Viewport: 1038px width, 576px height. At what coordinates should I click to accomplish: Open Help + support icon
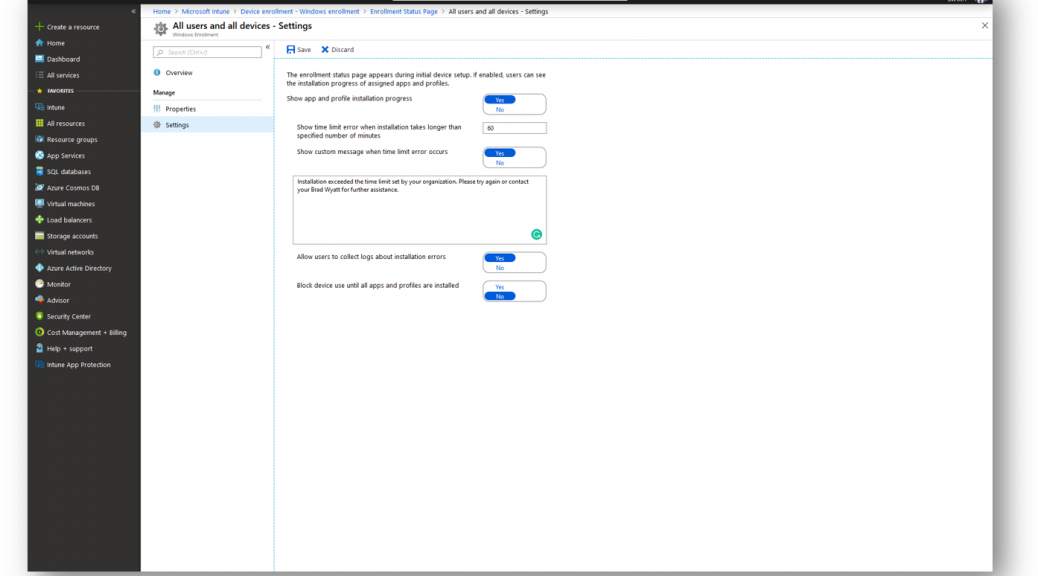tap(39, 348)
